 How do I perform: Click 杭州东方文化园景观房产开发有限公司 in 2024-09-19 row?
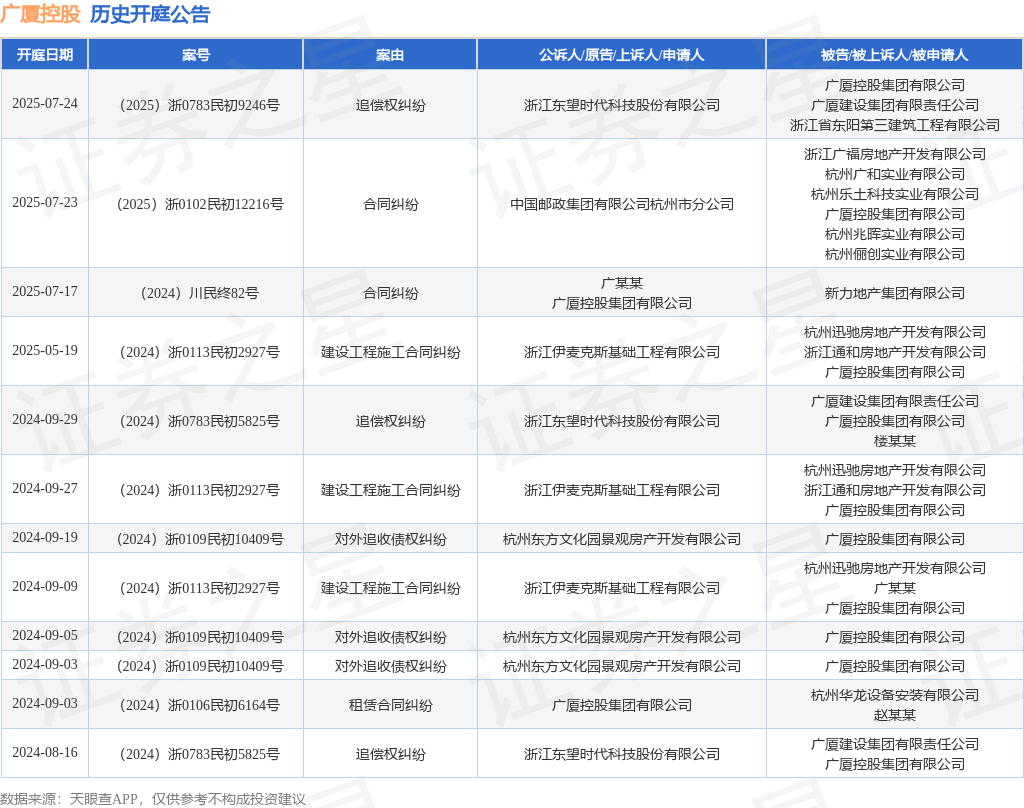pos(621,539)
